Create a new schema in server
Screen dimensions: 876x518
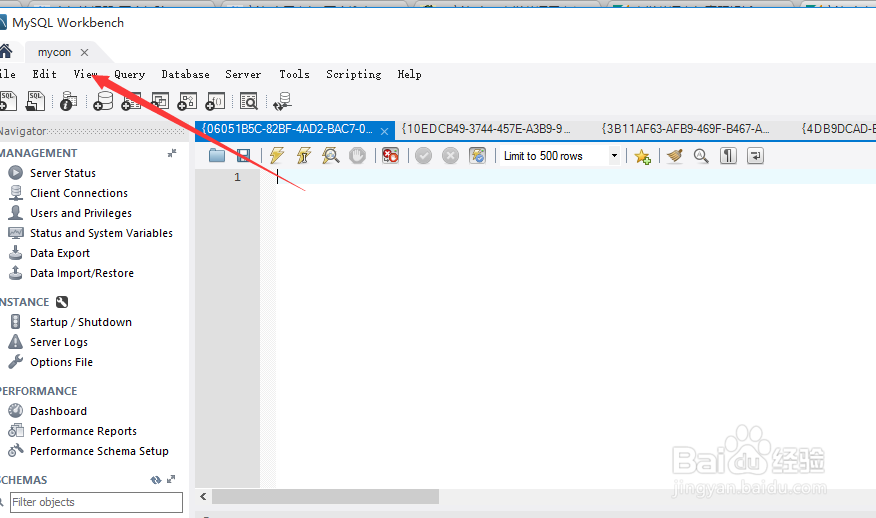[x=103, y=101]
